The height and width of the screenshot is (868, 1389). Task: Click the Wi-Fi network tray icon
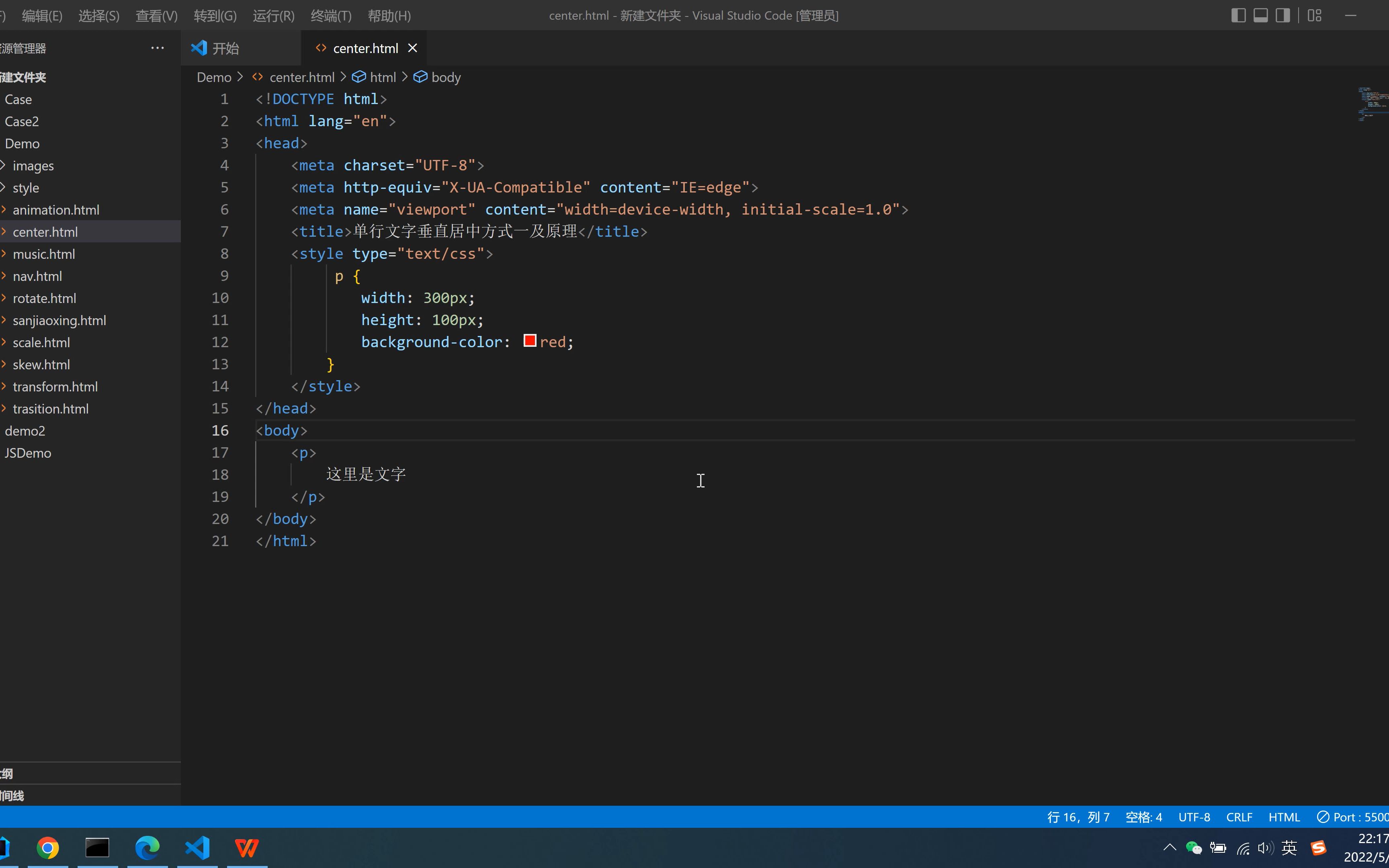[x=1243, y=848]
